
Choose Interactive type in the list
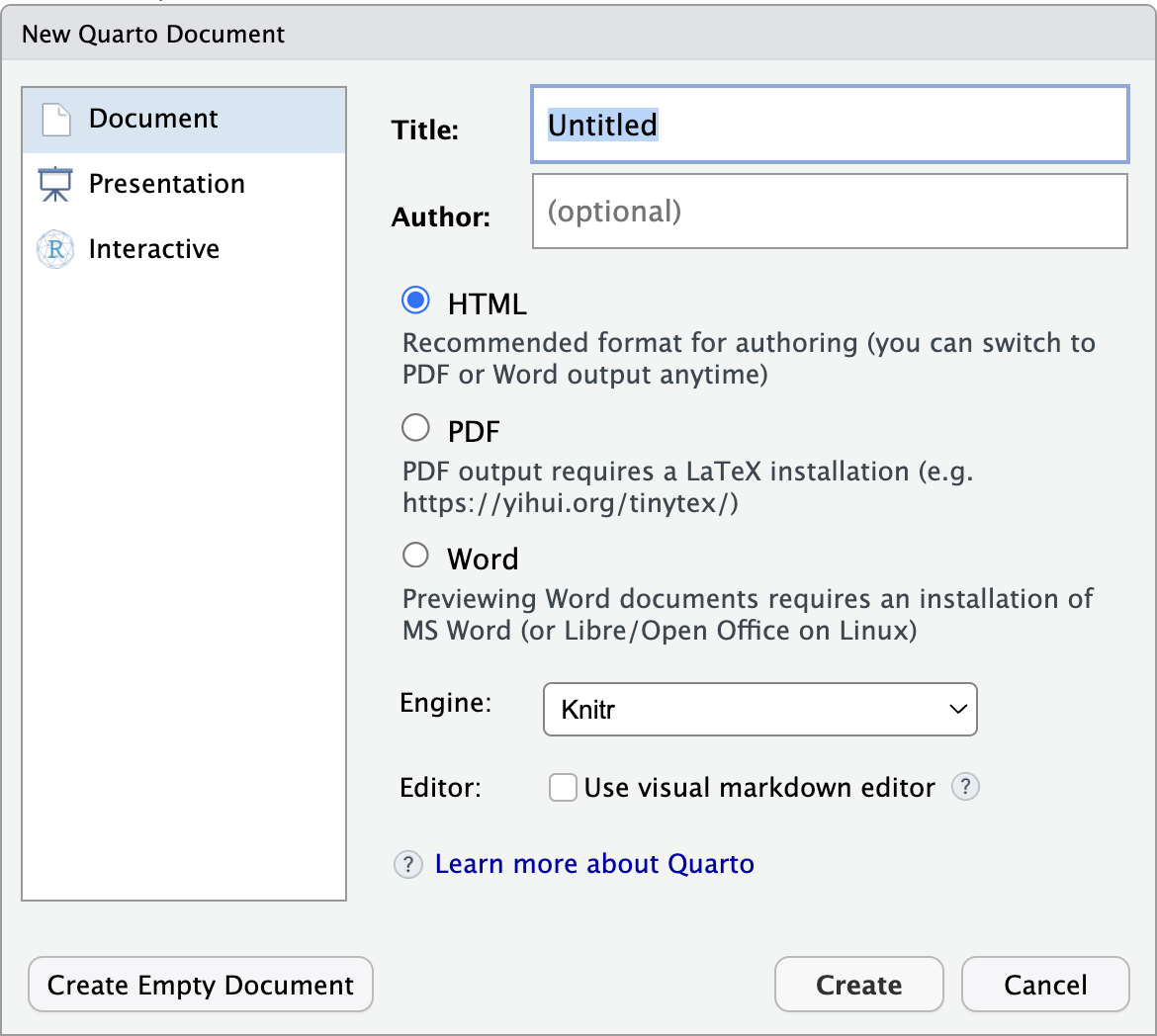184,249
